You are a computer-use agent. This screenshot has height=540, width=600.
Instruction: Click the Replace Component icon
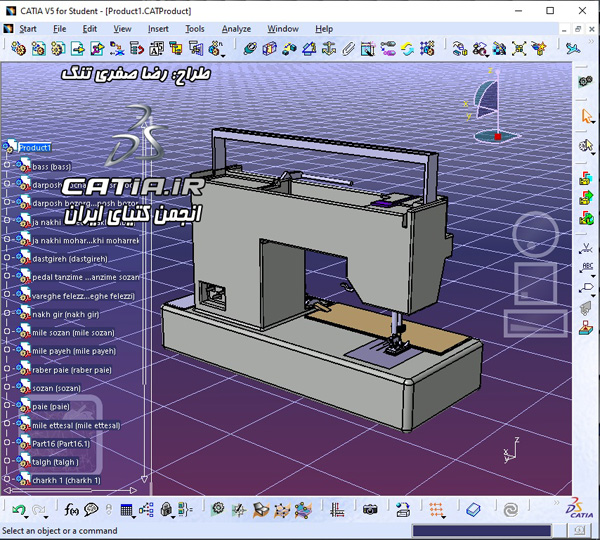[x=117, y=49]
